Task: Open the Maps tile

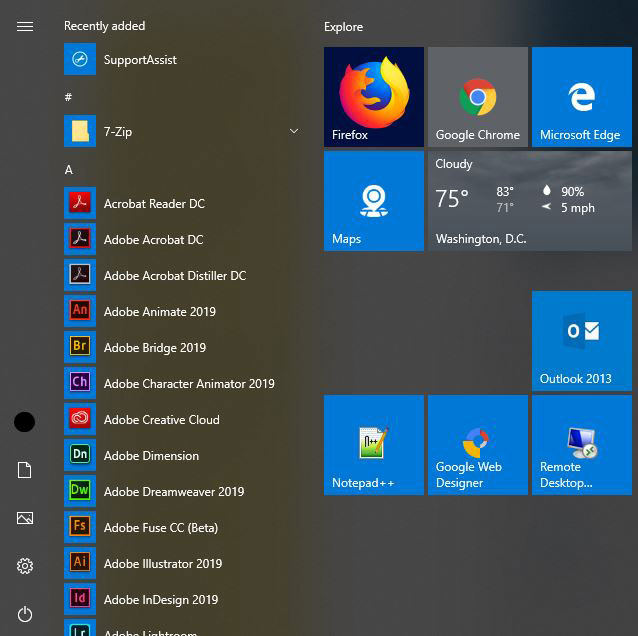Action: pos(374,201)
